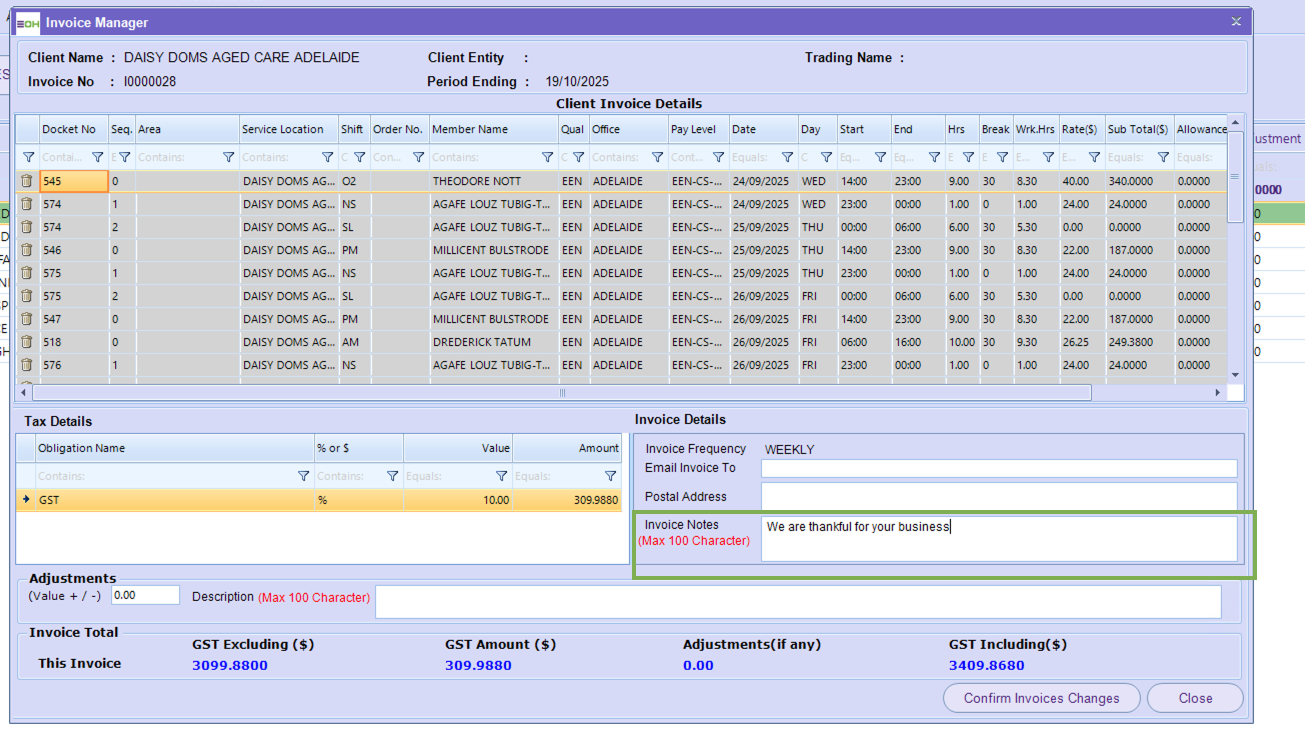The width and height of the screenshot is (1305, 747).
Task: Open filter funnel for Obligation Name column
Action: tap(304, 476)
